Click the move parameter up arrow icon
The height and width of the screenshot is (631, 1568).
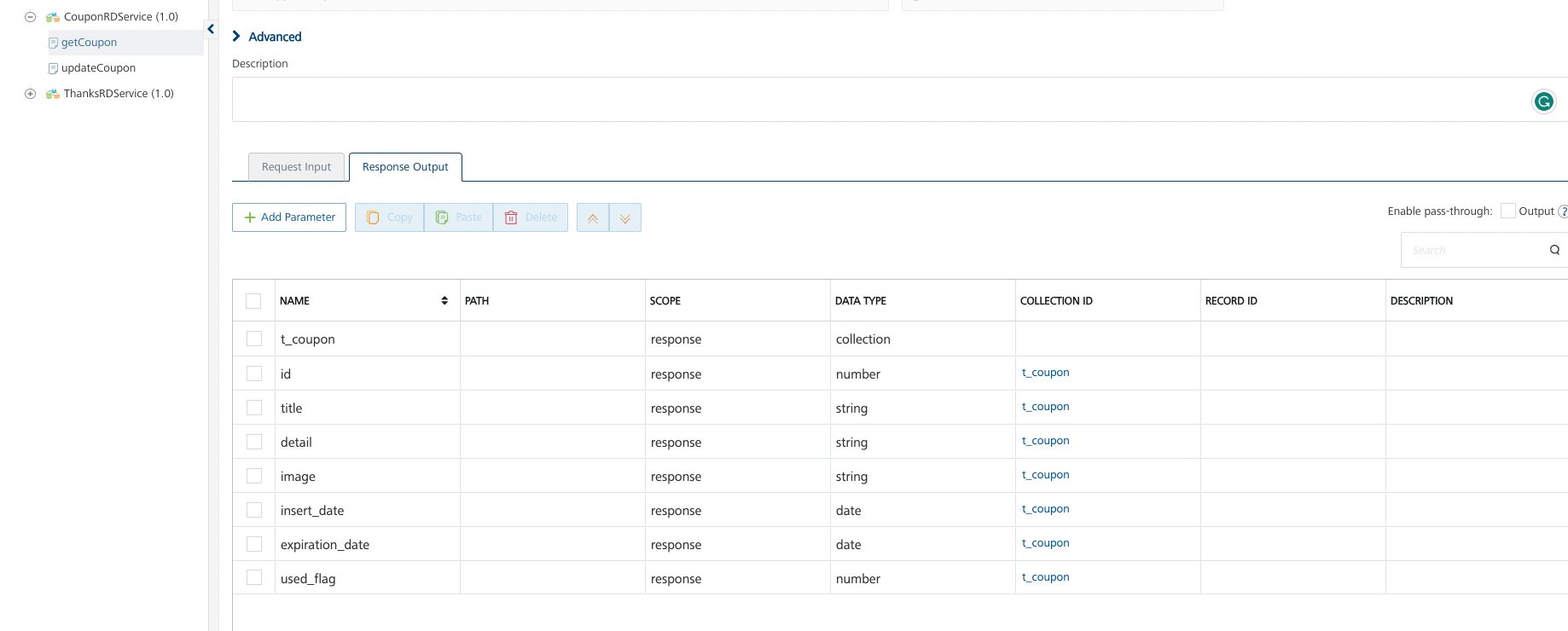(593, 217)
